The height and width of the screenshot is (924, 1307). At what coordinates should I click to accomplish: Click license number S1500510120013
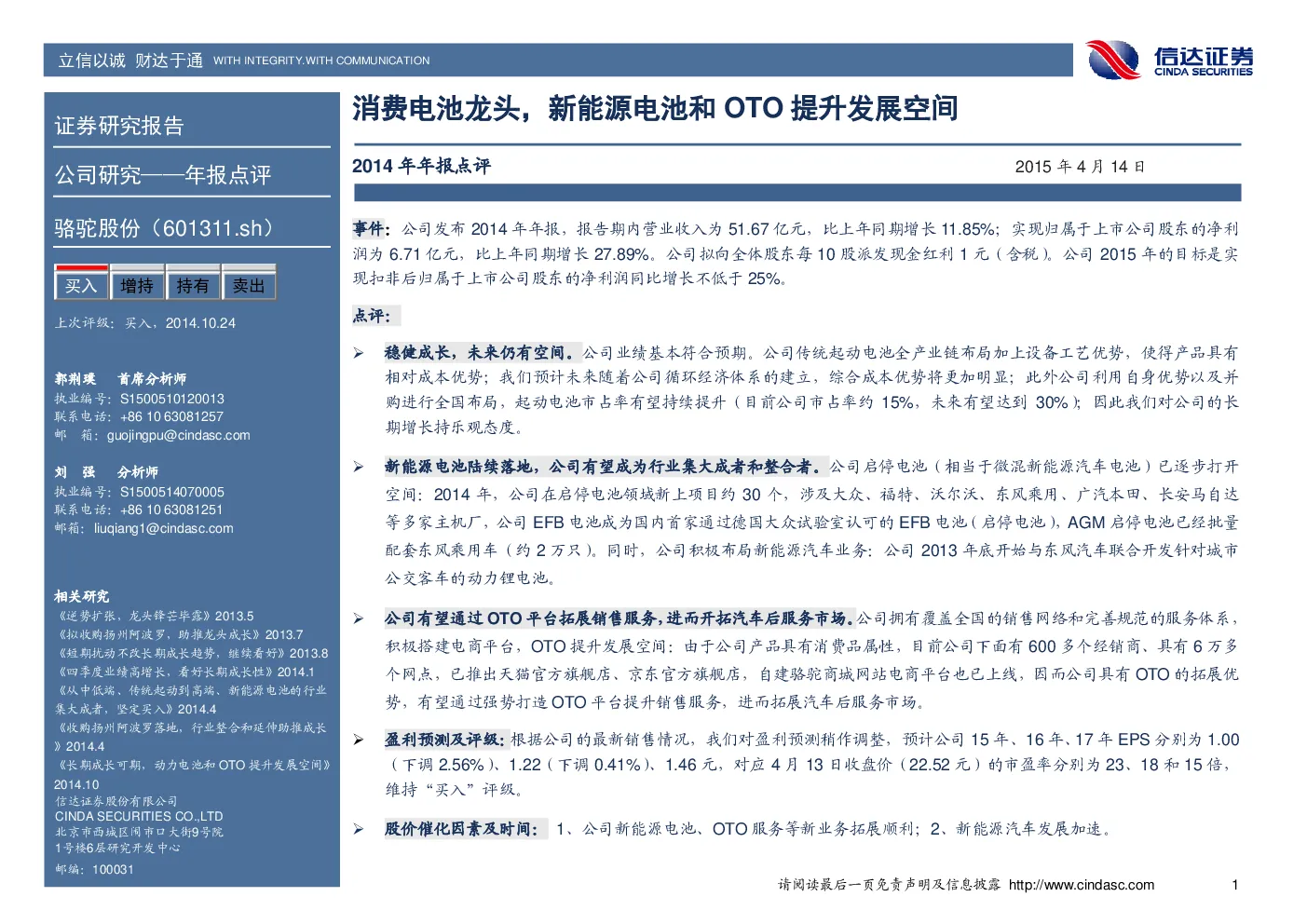(172, 399)
